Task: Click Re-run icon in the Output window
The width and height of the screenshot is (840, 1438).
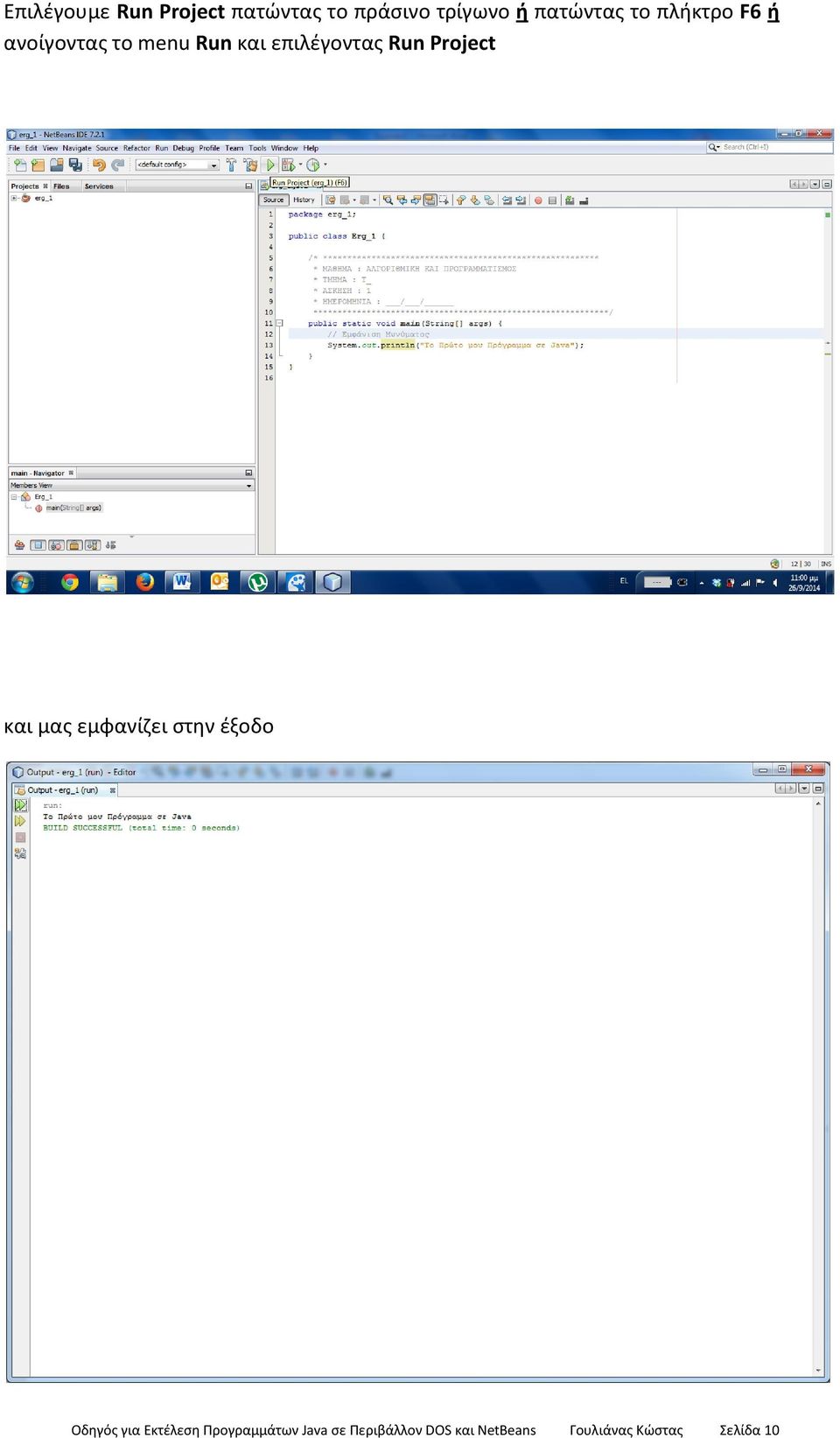Action: coord(20,804)
